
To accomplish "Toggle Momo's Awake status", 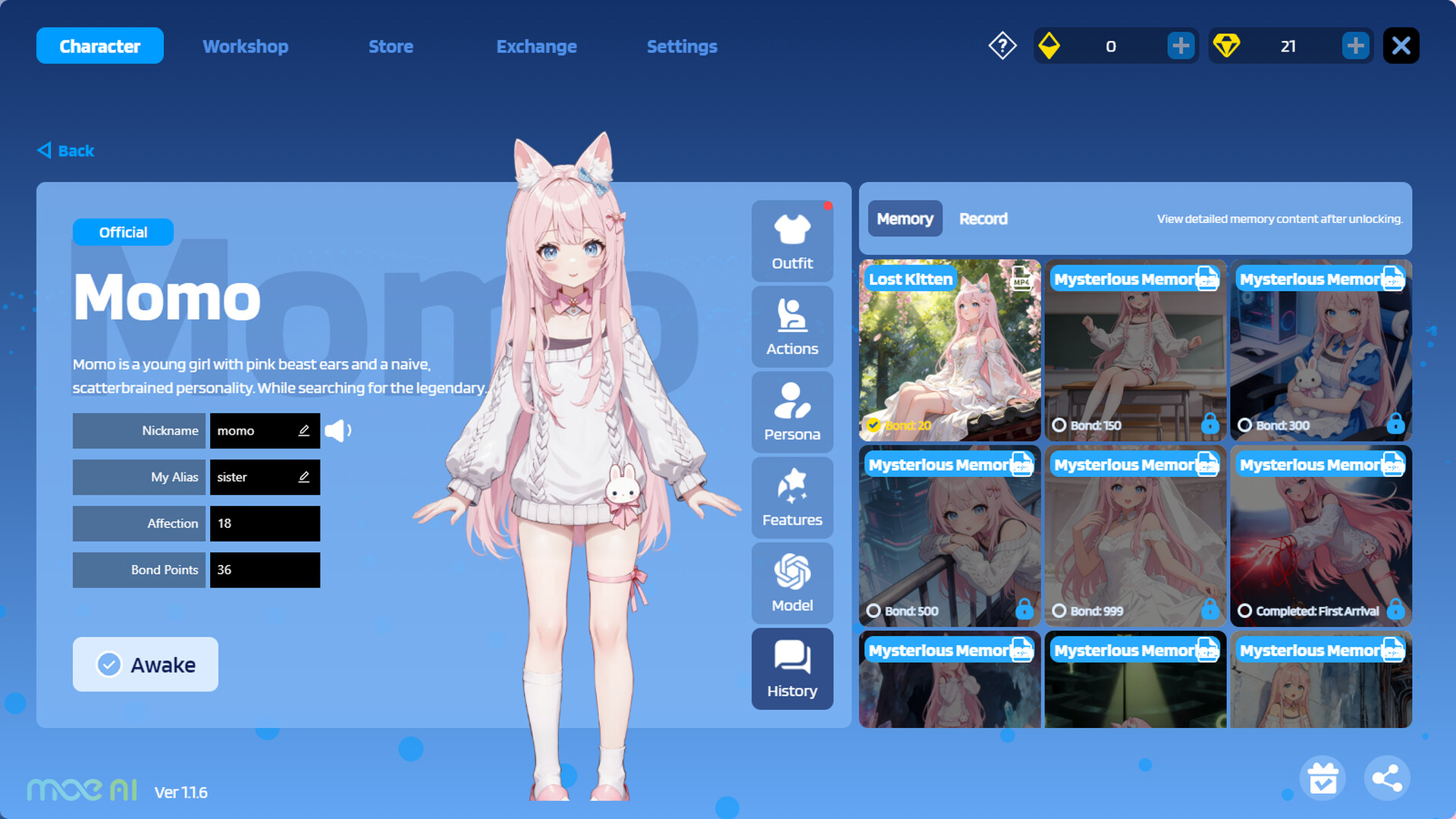I will click(x=145, y=664).
